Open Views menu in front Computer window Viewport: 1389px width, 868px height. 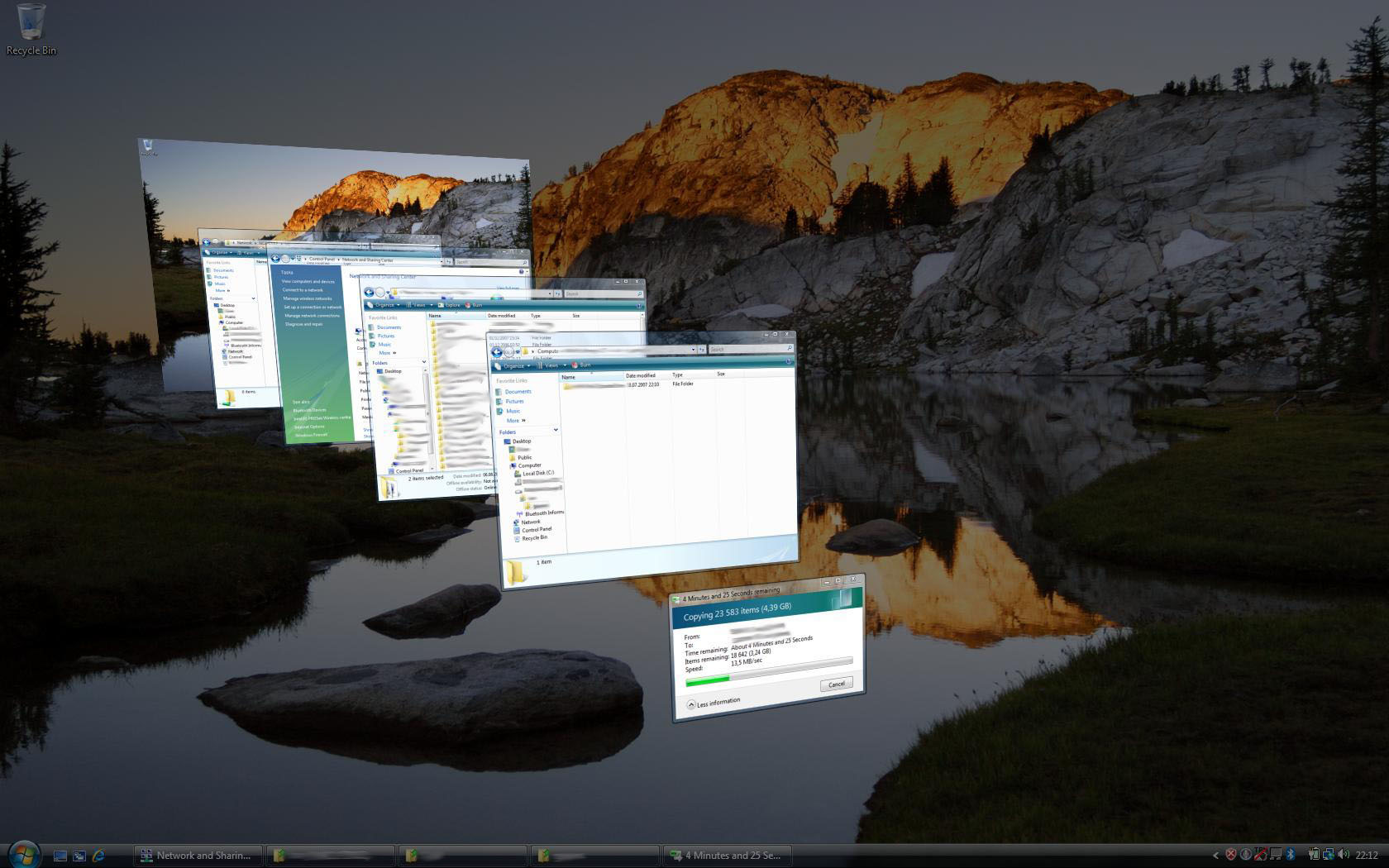click(551, 365)
